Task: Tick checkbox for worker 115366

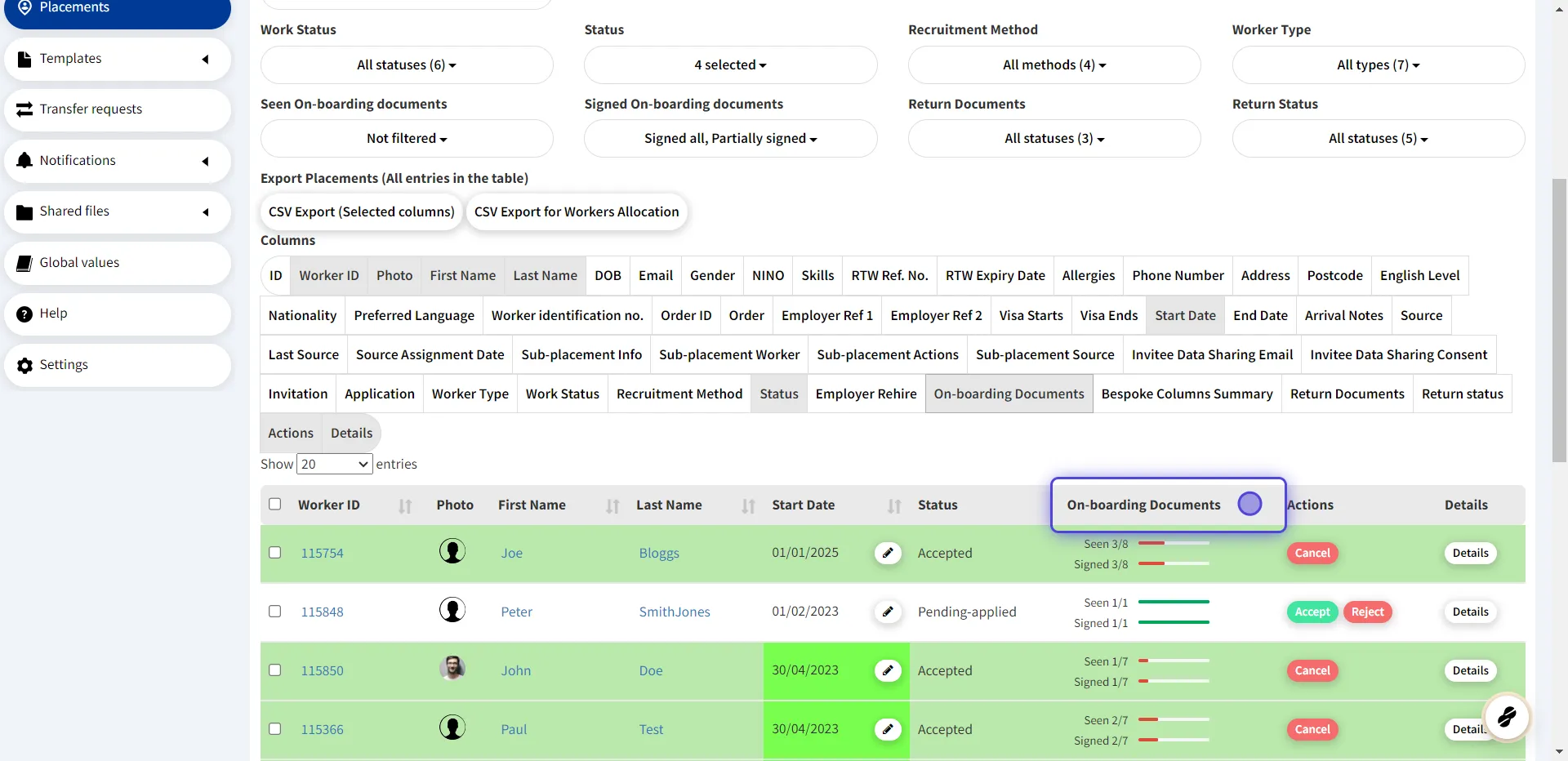Action: tap(275, 728)
